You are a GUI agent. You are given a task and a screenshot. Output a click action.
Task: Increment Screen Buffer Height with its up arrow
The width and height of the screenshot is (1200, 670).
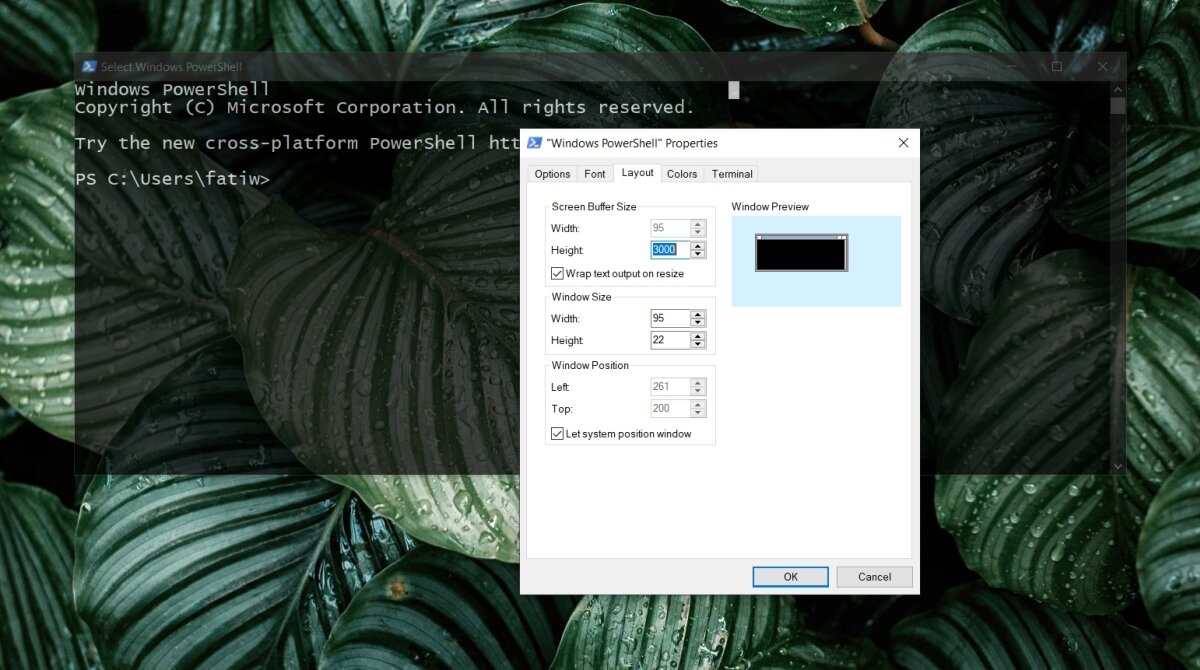pyautogui.click(x=697, y=245)
